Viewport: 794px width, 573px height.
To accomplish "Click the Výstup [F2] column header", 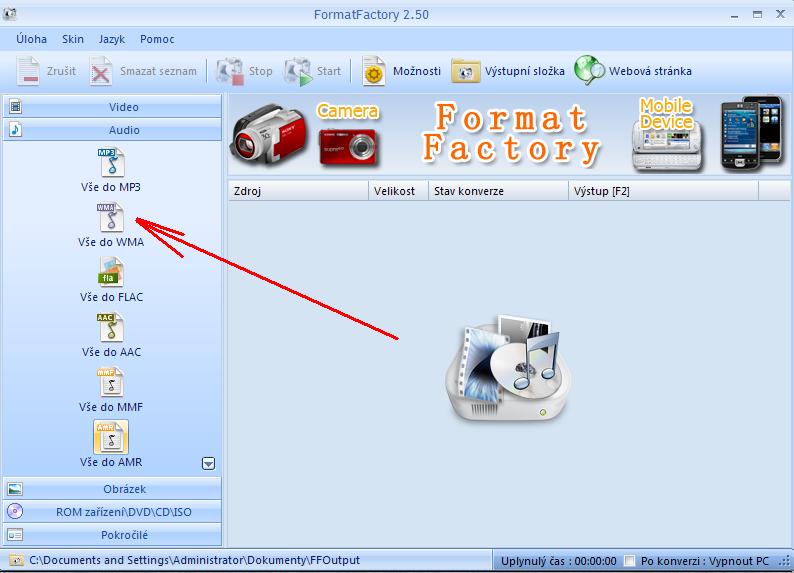I will [x=664, y=191].
